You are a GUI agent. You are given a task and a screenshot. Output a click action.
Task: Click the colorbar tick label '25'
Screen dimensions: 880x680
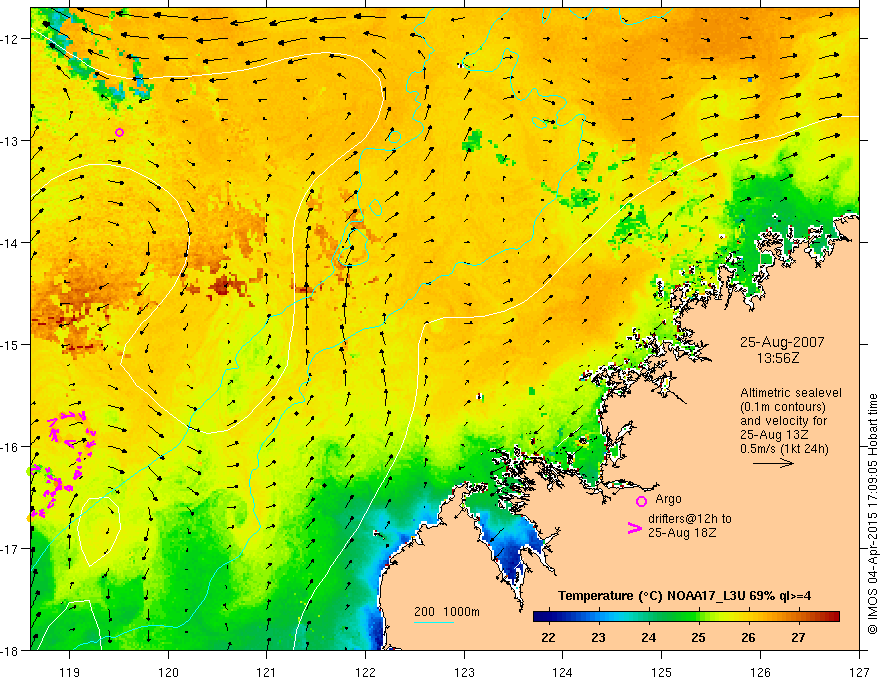(698, 637)
